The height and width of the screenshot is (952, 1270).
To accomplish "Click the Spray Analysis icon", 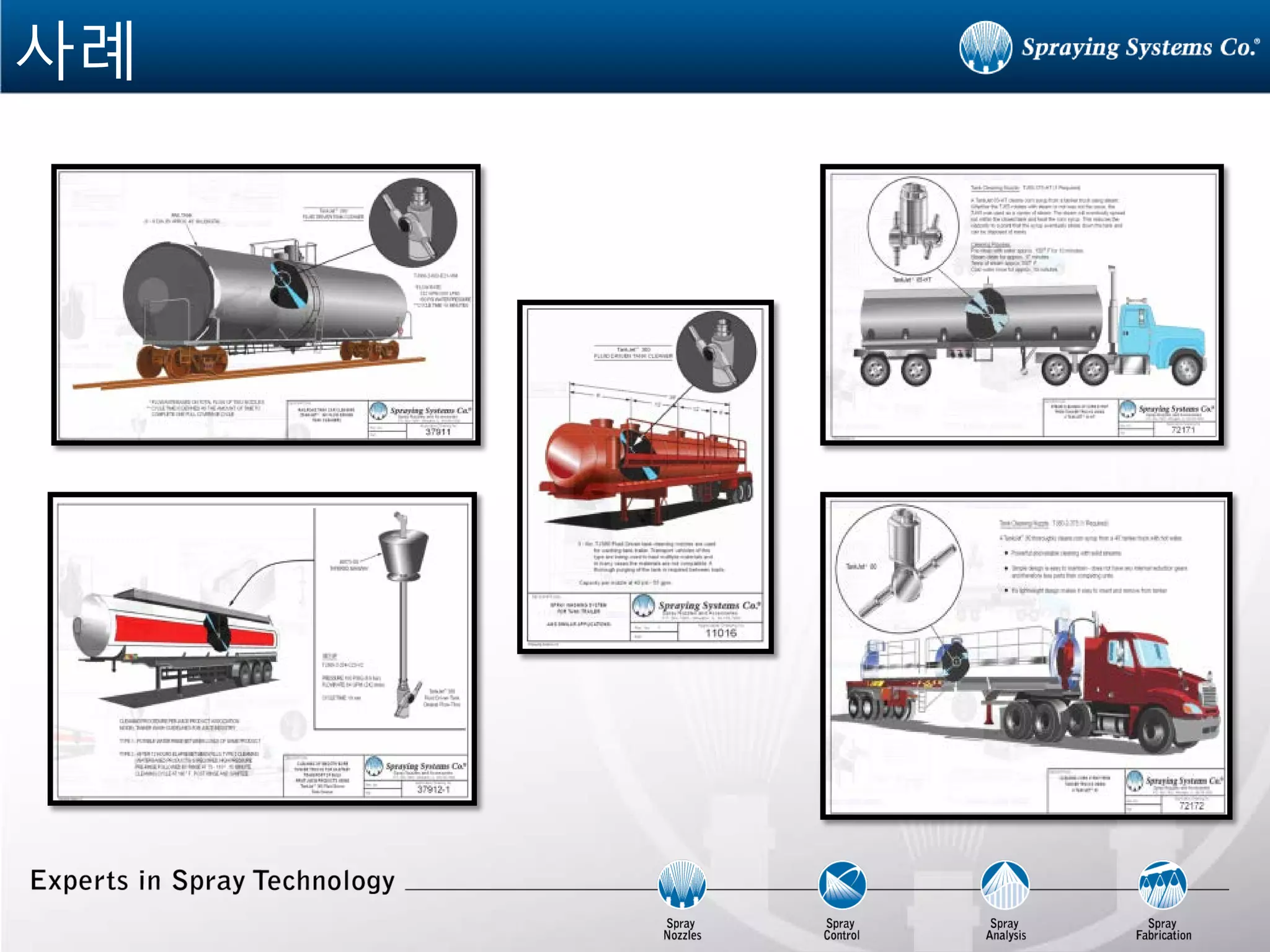I will coord(1005,884).
